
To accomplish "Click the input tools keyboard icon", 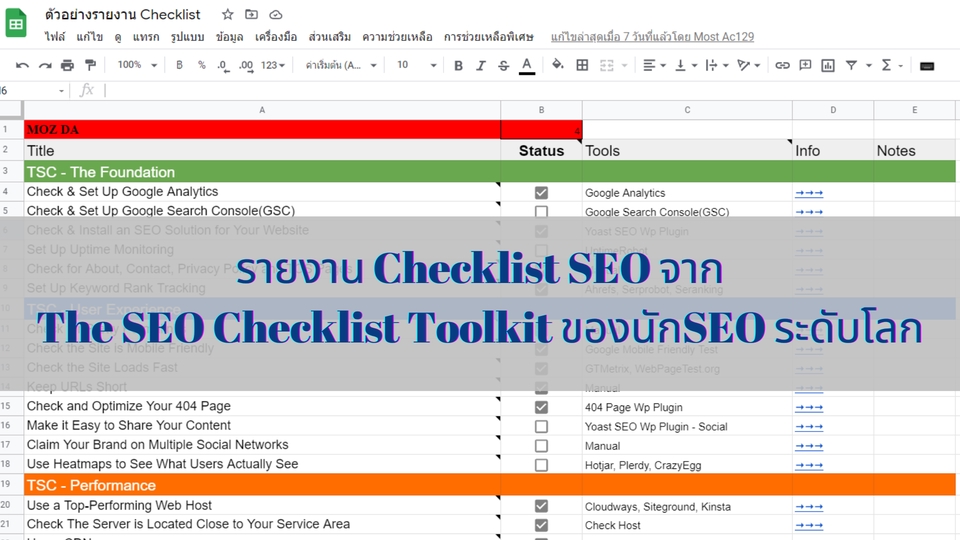I will (x=926, y=66).
